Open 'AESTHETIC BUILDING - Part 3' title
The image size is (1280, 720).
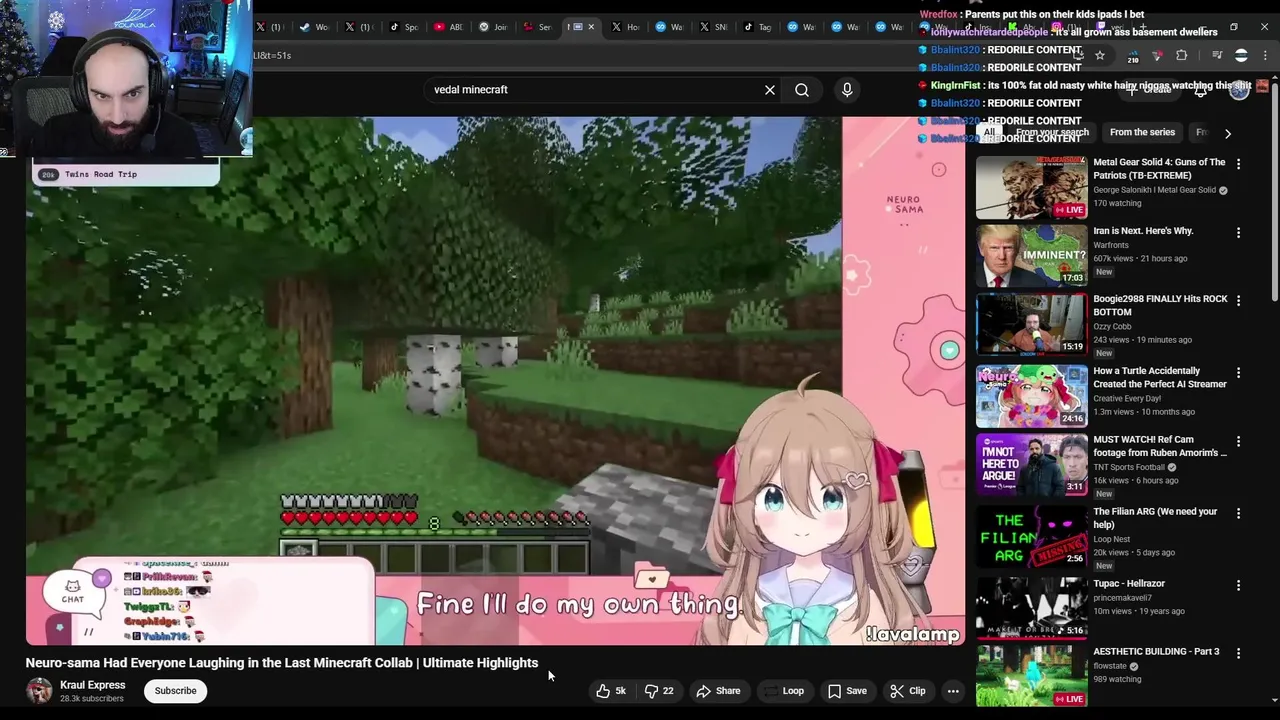(1156, 652)
